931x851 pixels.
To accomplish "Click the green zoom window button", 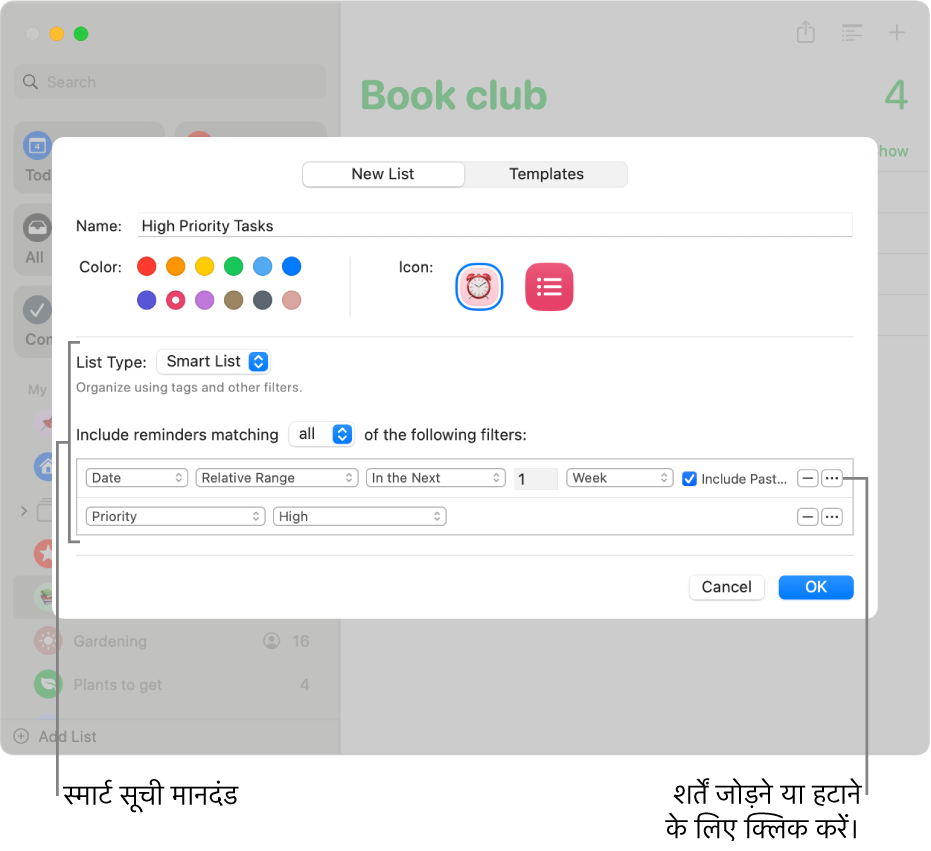I will (x=81, y=34).
